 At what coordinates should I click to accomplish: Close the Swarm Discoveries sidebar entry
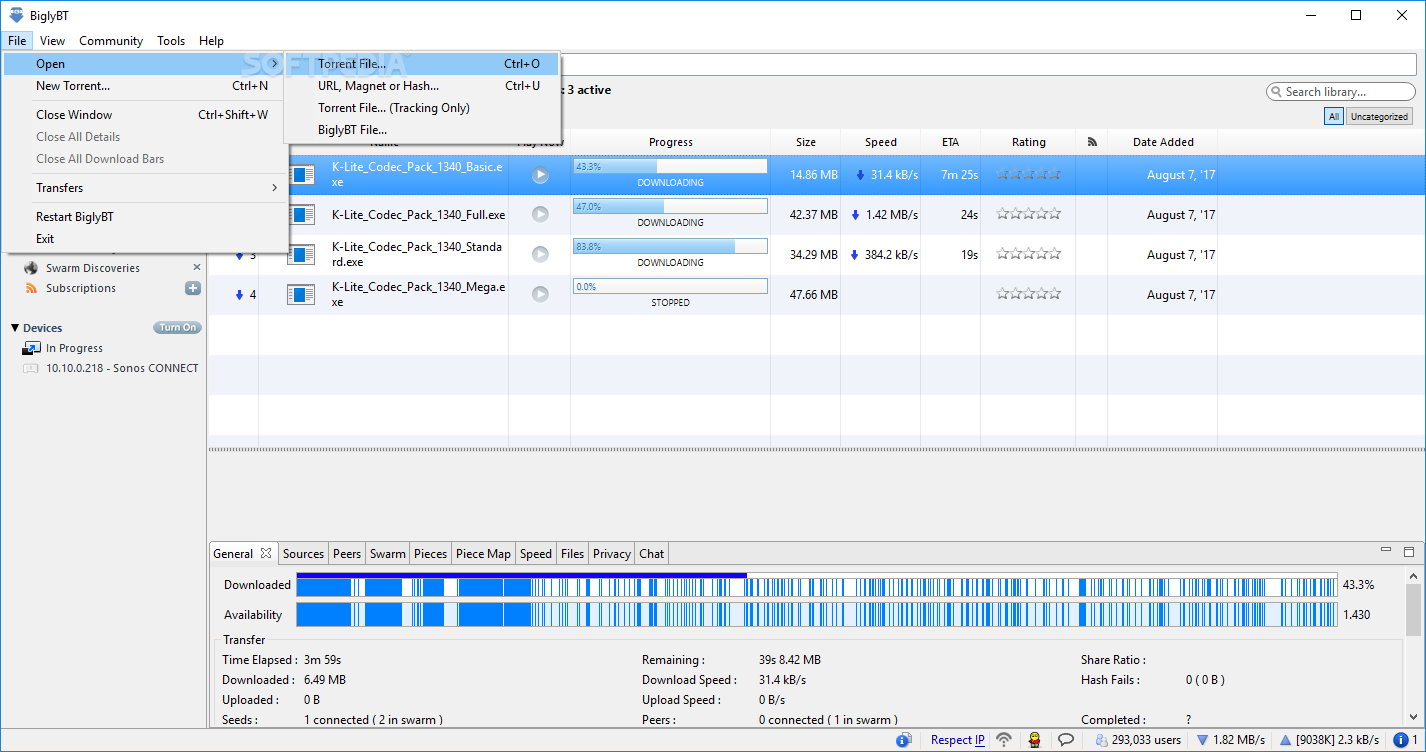click(197, 267)
